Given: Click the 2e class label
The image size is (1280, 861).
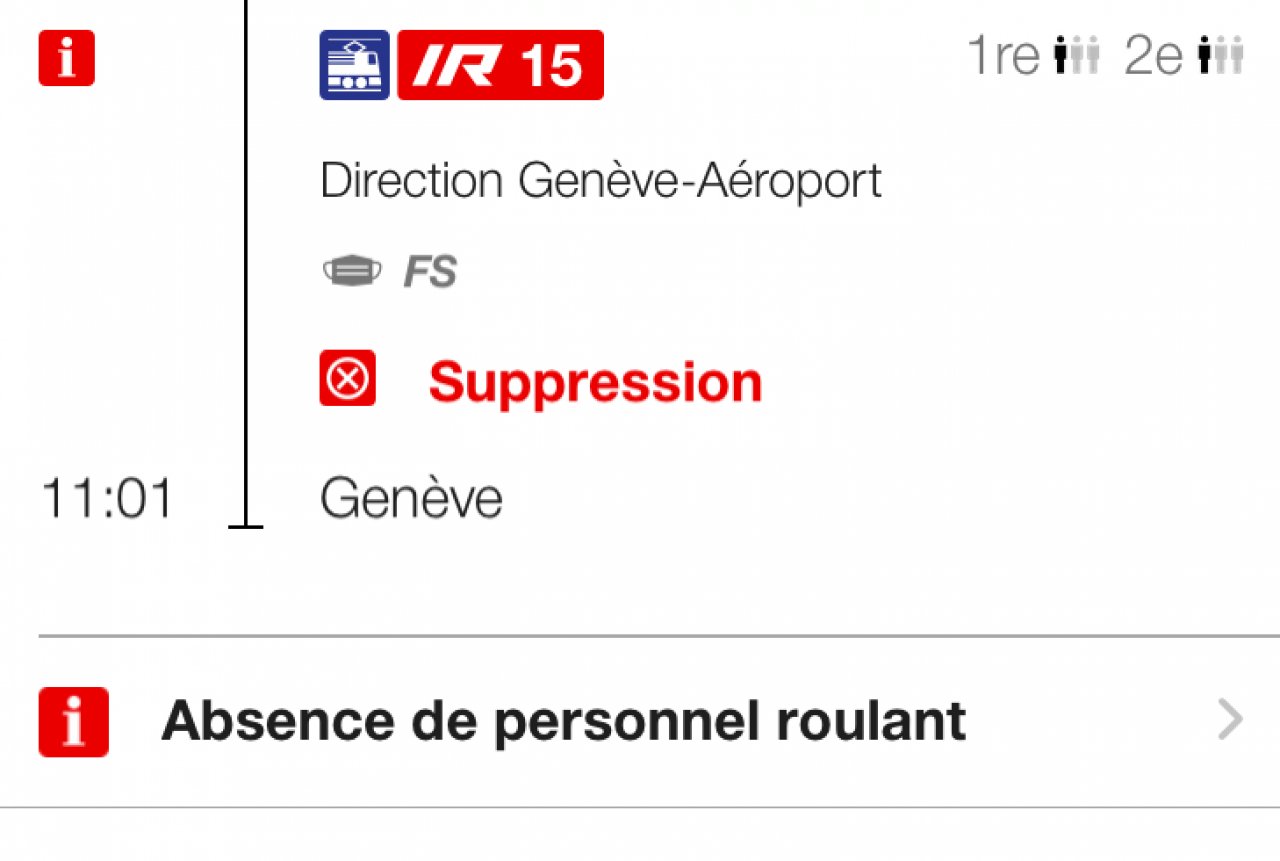Looking at the screenshot, I should [x=1154, y=55].
